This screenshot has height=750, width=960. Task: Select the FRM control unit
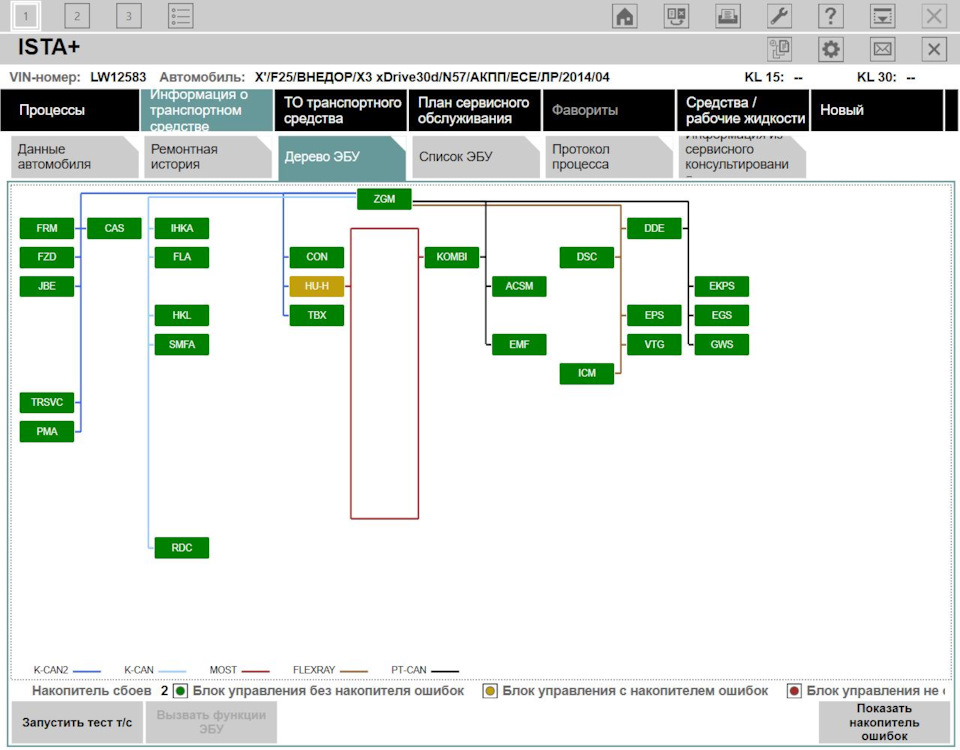pyautogui.click(x=47, y=228)
